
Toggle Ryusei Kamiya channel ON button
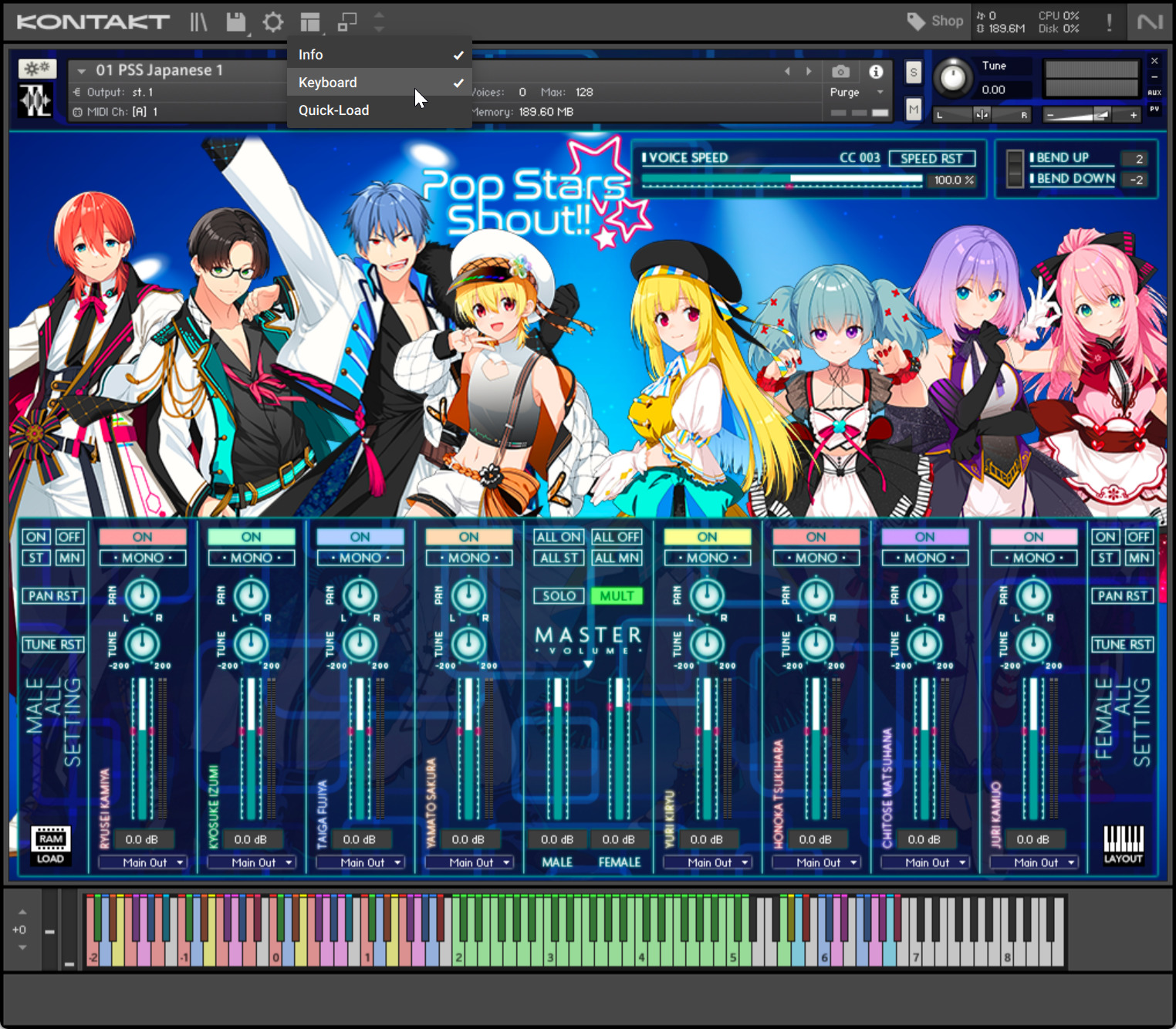pos(143,537)
